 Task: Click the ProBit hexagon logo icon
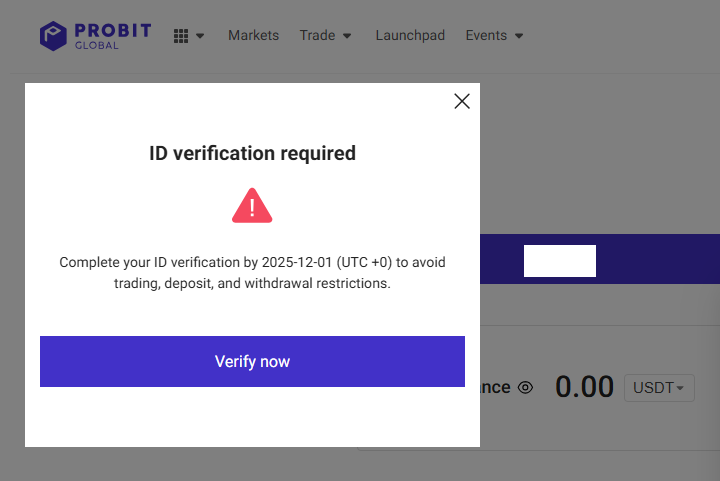[53, 36]
